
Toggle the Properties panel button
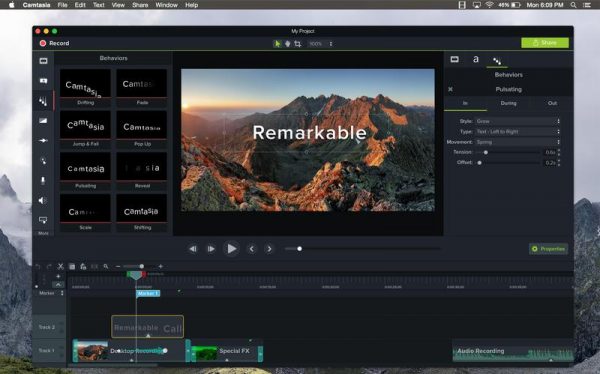549,249
